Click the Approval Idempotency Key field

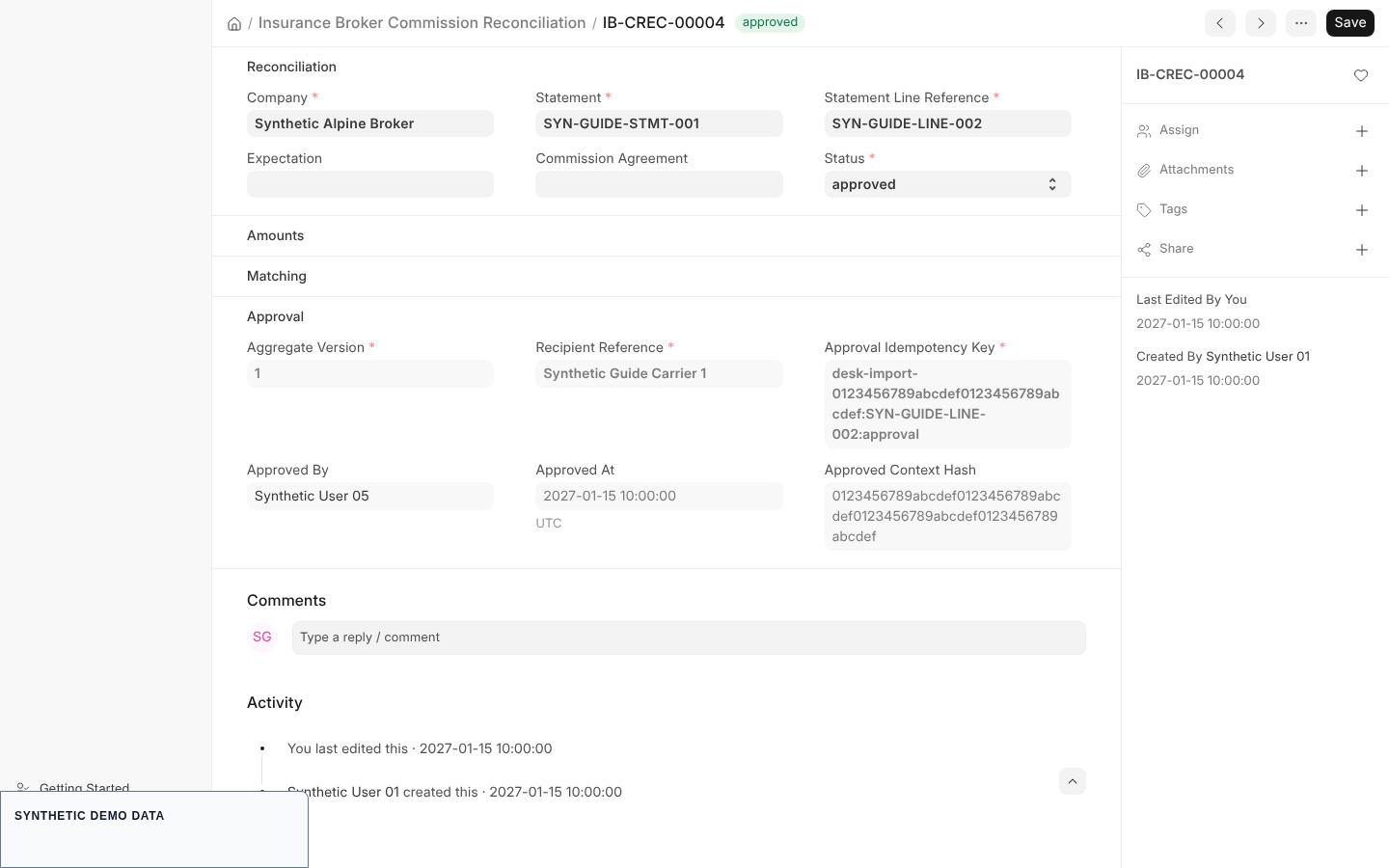click(947, 404)
